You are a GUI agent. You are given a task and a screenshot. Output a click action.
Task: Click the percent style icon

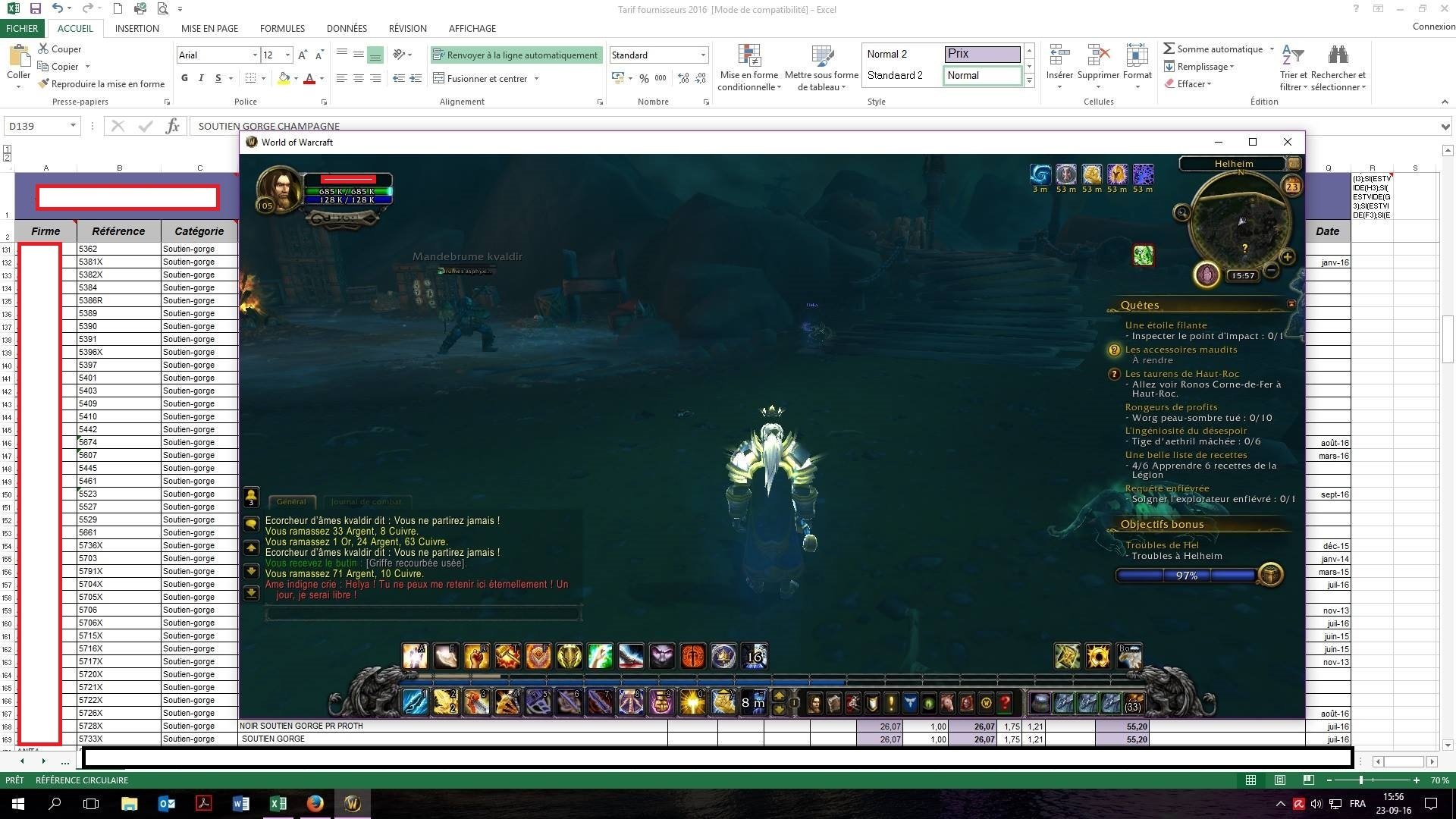pyautogui.click(x=644, y=78)
